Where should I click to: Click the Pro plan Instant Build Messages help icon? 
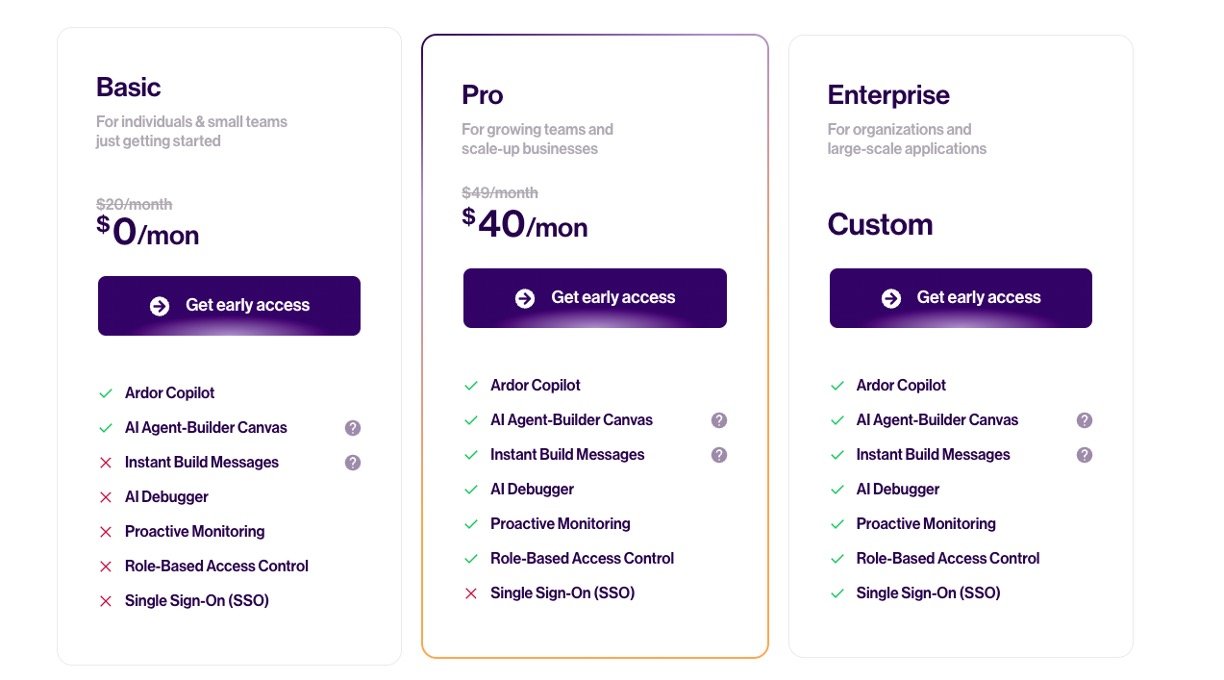tap(719, 455)
